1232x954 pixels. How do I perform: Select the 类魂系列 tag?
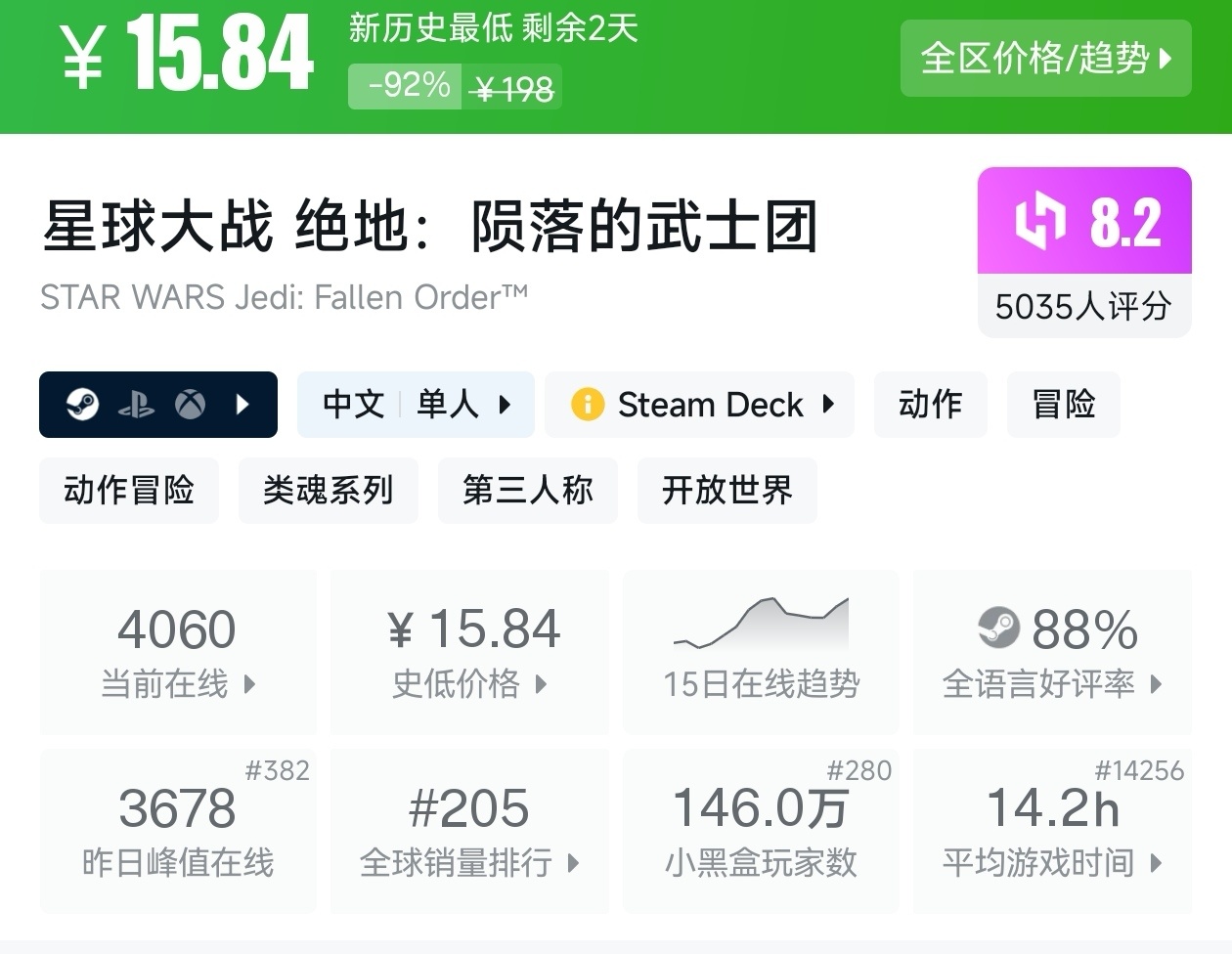pyautogui.click(x=329, y=490)
